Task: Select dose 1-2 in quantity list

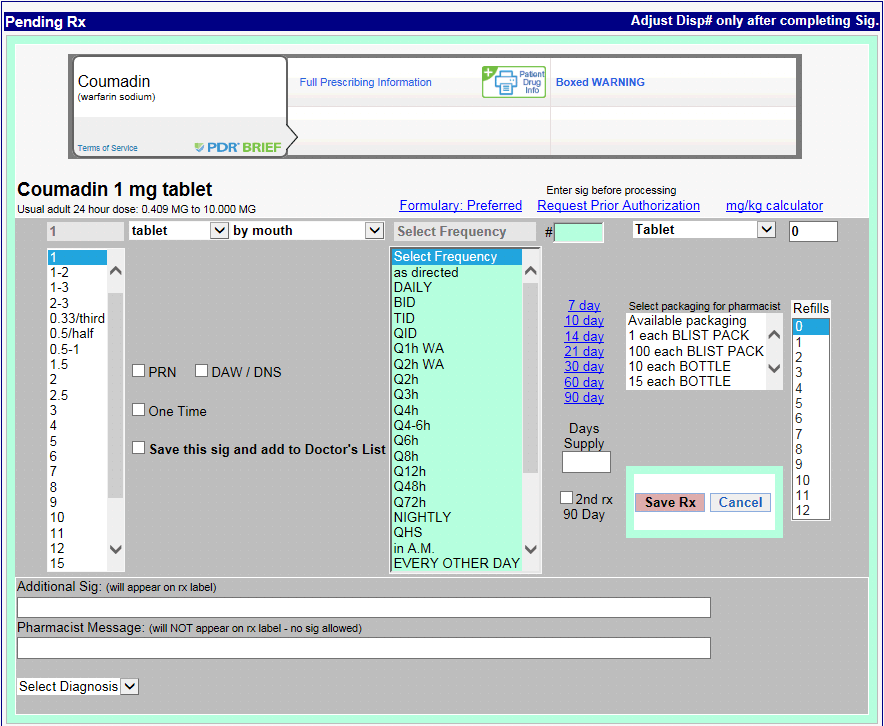Action: 77,273
